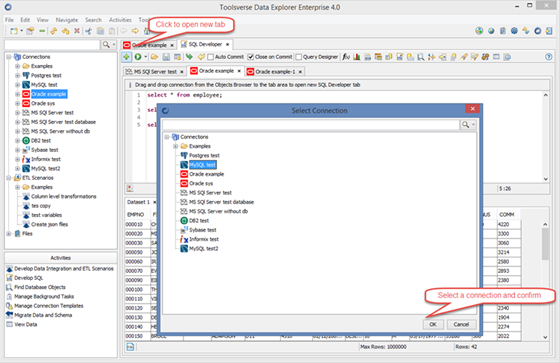Click the magnifier search button in the Select Connection dialog

click(465, 124)
